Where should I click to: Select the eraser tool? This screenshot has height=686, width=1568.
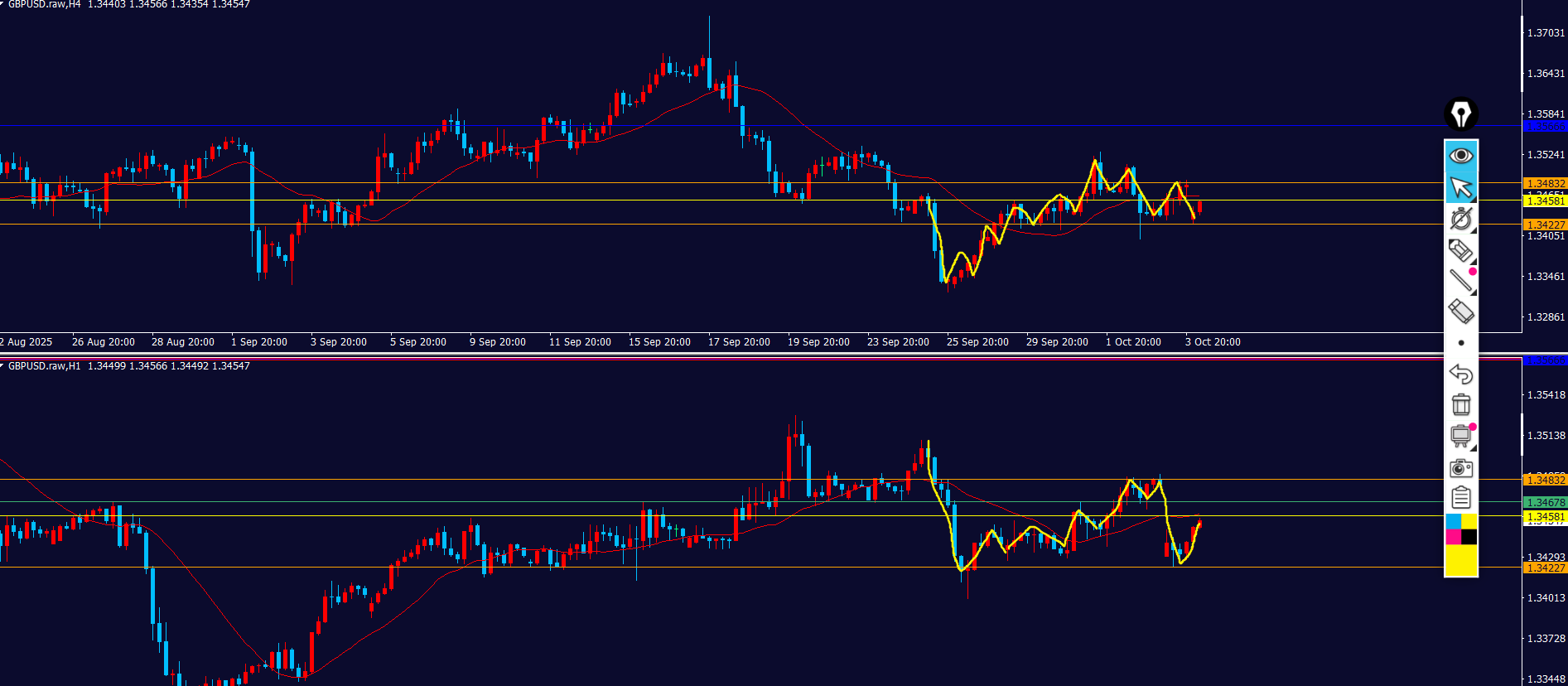tap(1460, 312)
